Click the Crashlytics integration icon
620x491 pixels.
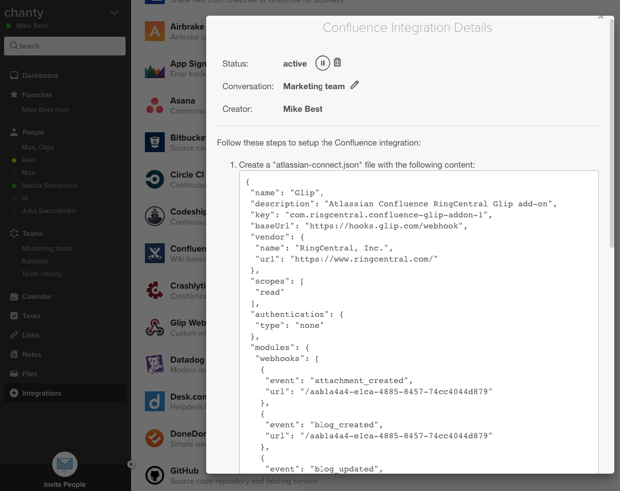[x=155, y=291]
